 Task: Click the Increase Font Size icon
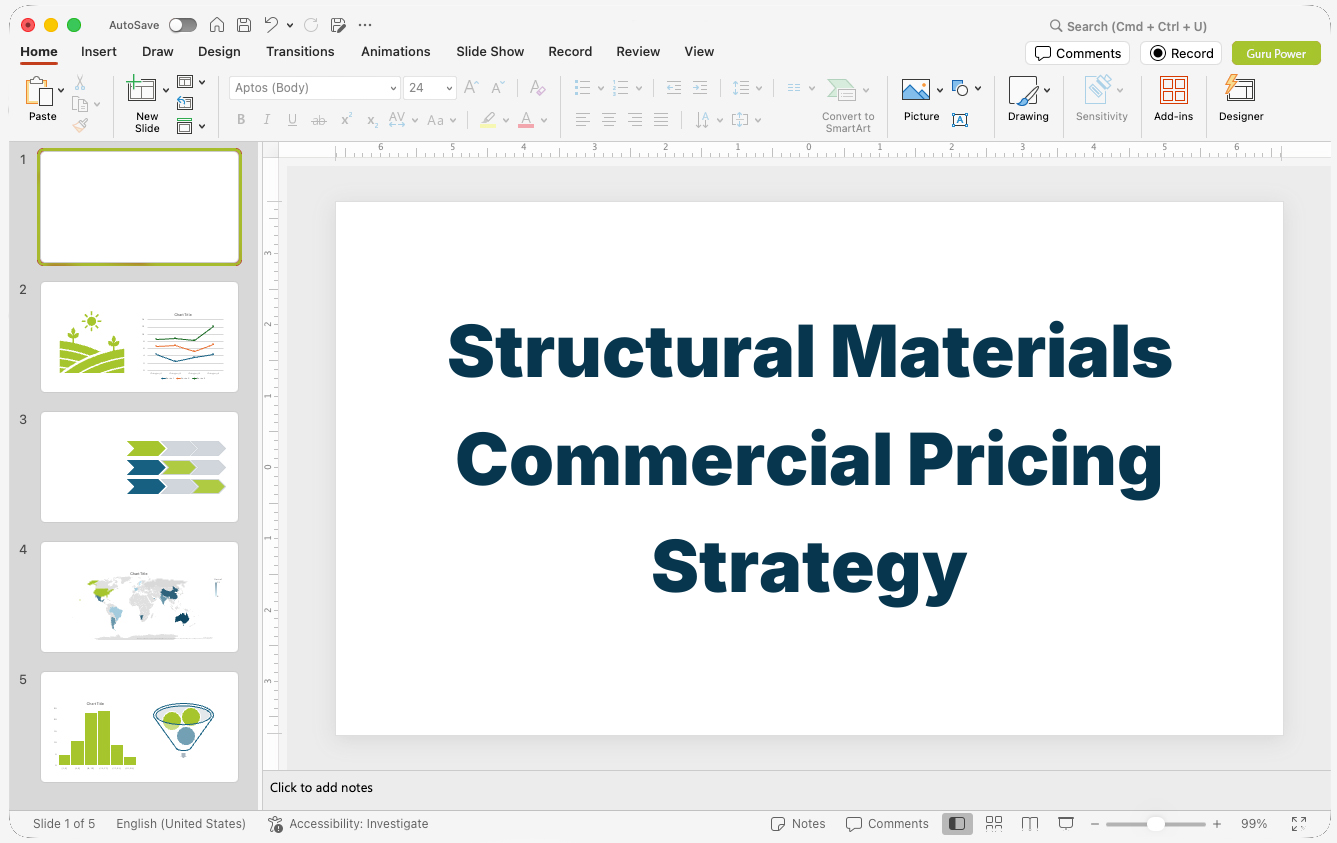[471, 88]
